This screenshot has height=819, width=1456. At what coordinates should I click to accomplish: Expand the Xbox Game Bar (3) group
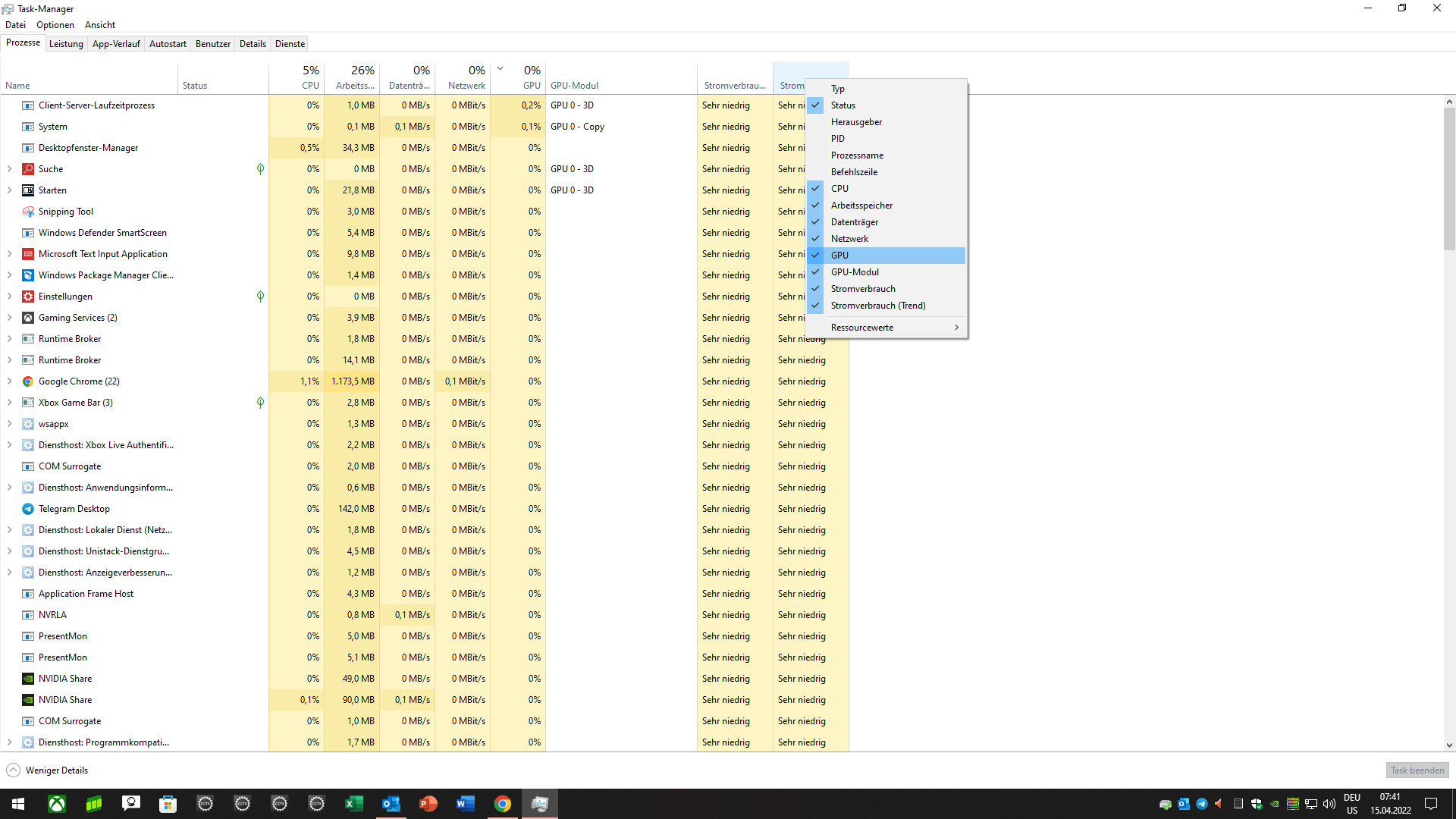click(9, 403)
